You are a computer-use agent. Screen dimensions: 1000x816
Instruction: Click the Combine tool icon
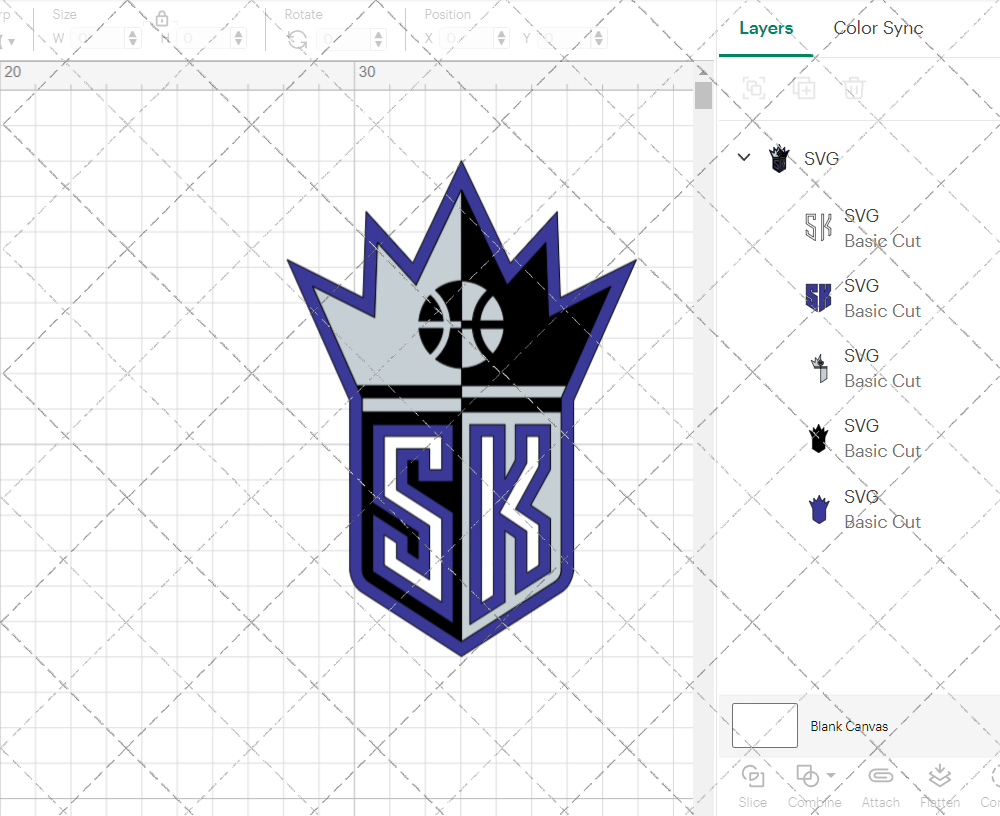point(807,776)
